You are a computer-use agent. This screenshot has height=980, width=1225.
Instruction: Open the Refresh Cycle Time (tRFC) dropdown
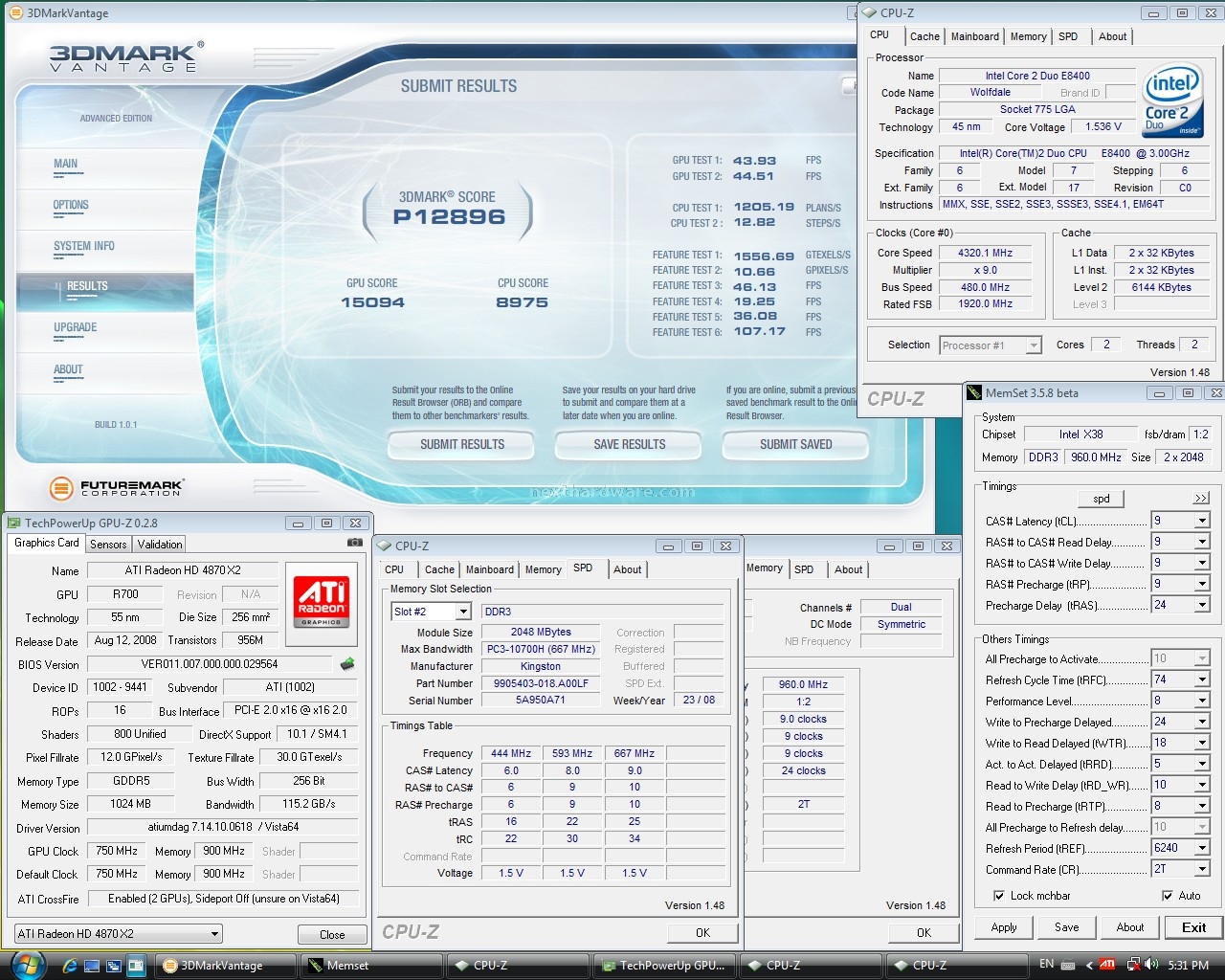(1202, 679)
